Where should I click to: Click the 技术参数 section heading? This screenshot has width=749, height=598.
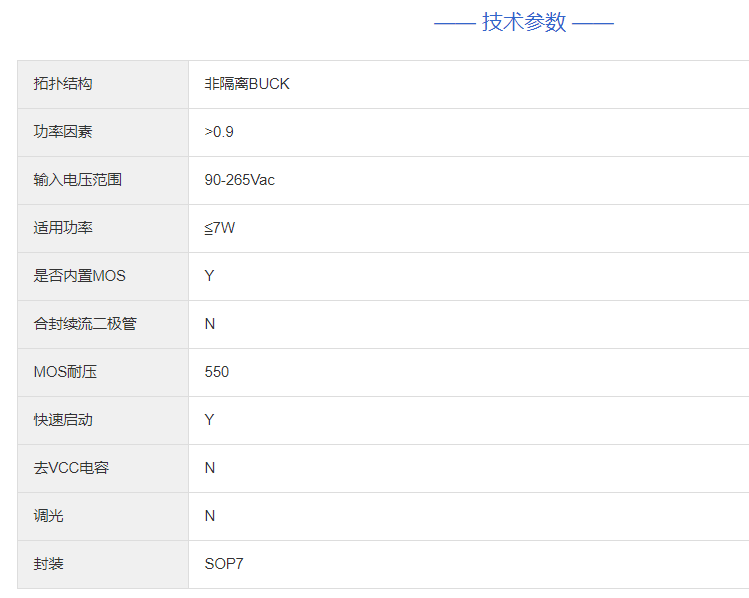524,22
